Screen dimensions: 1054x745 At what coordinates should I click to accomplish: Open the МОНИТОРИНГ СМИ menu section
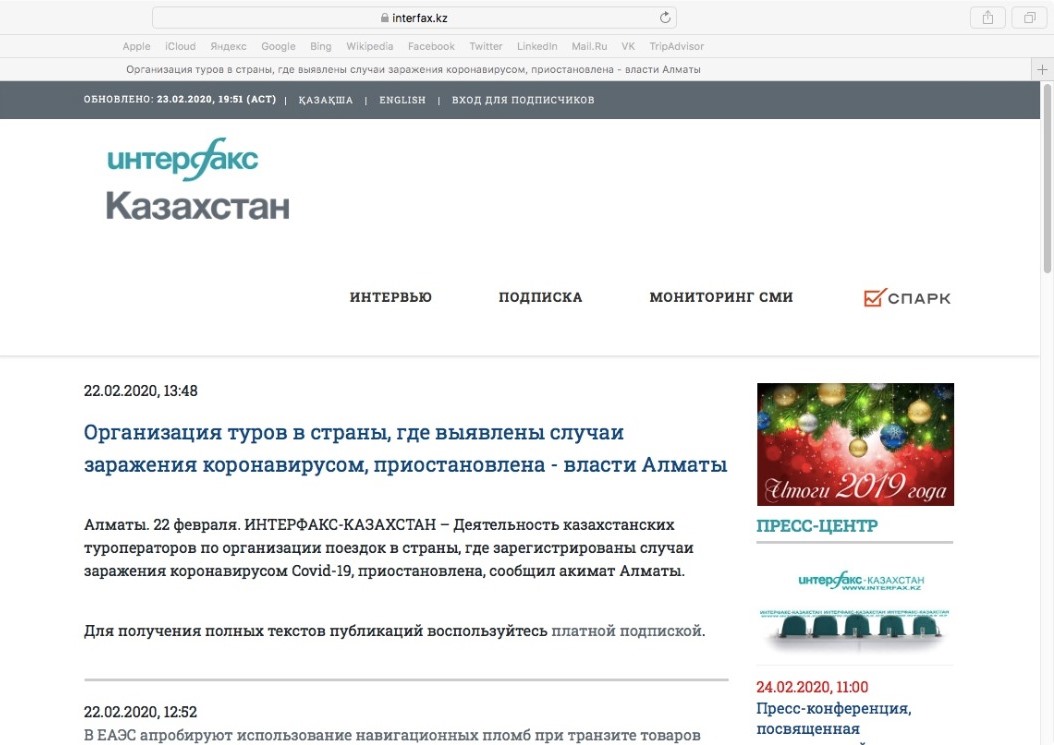tap(721, 297)
